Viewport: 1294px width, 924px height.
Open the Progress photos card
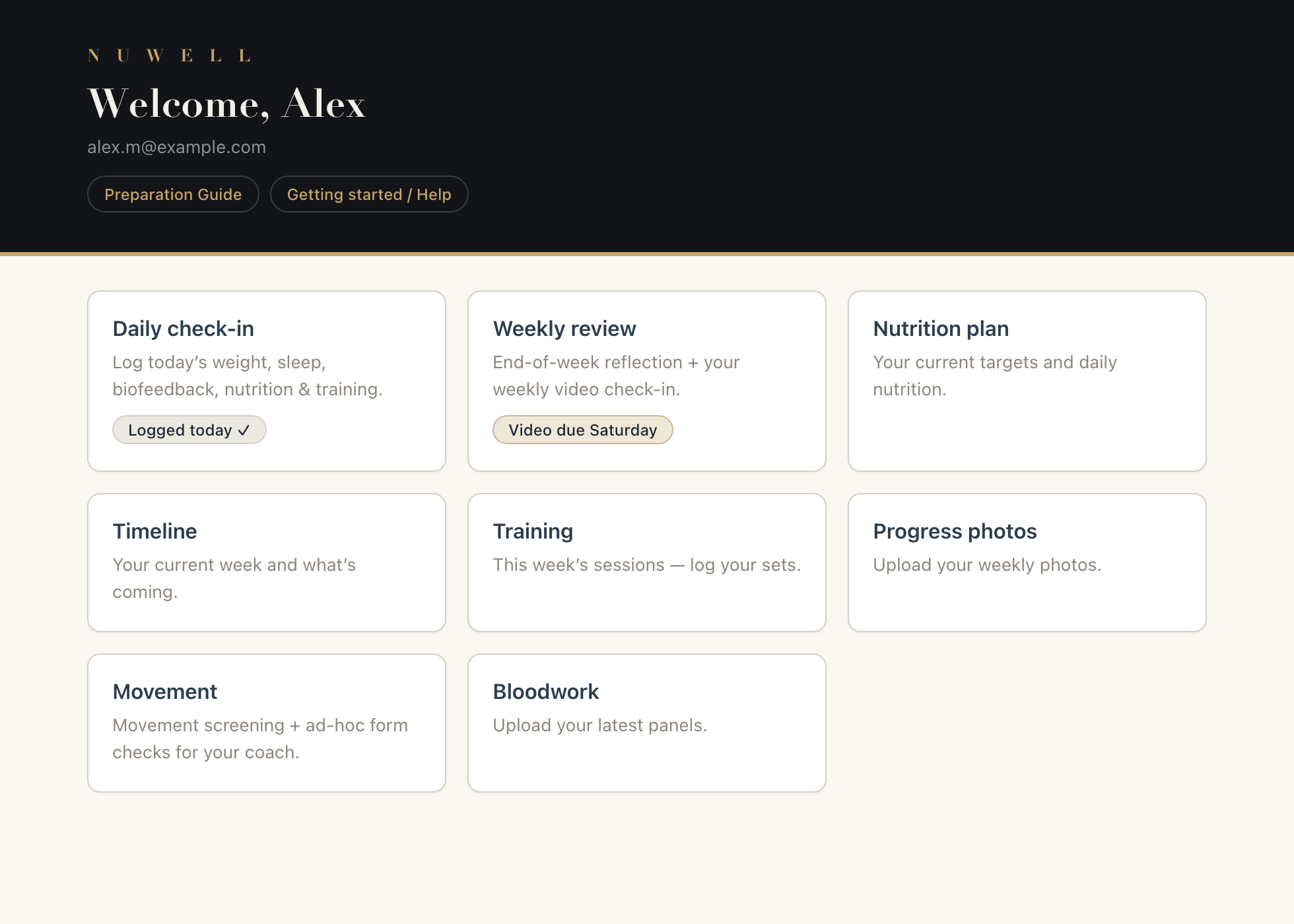[1027, 562]
